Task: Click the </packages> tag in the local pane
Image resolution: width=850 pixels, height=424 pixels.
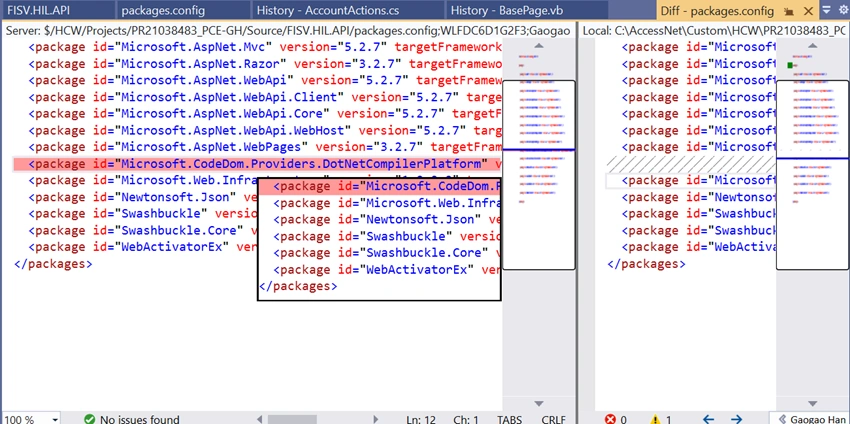Action: pos(646,264)
